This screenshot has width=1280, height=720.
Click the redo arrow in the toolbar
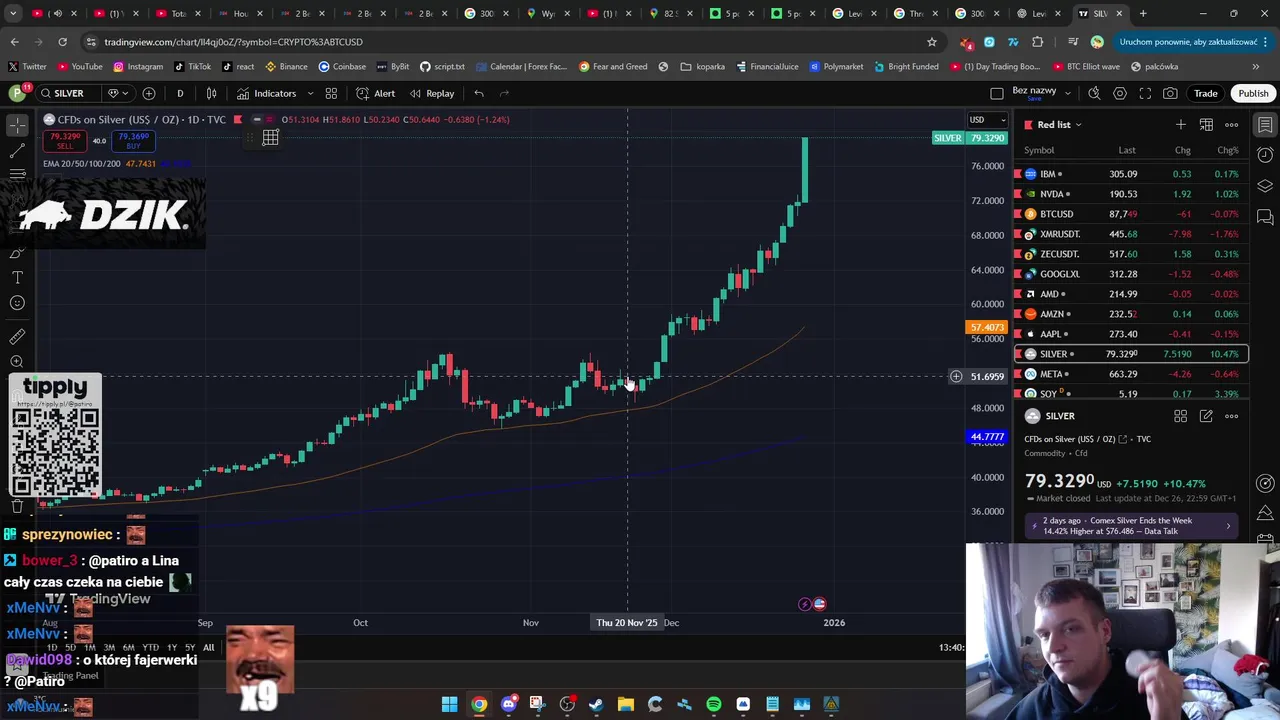[504, 93]
